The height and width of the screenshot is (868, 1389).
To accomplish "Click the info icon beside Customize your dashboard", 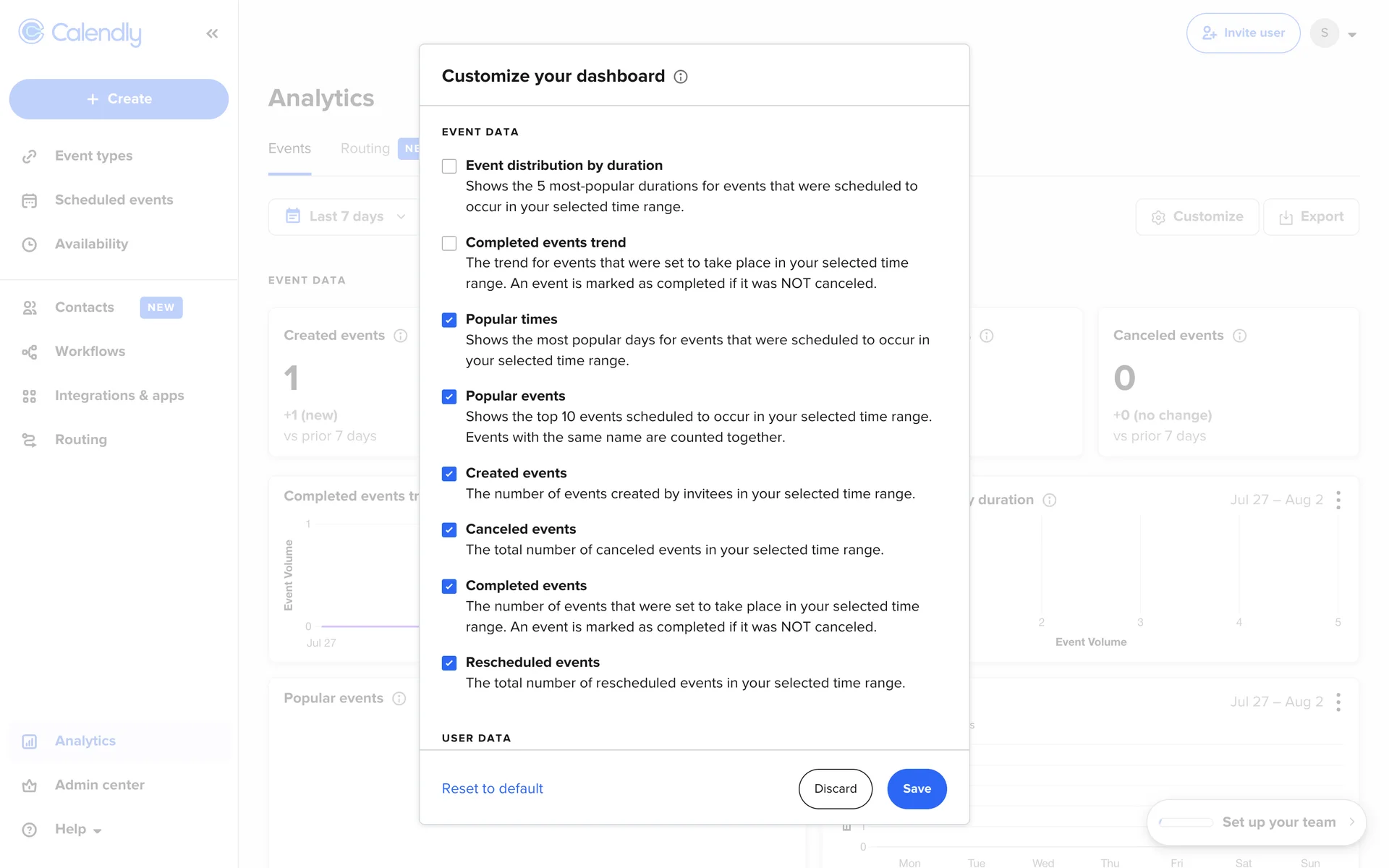I will click(x=681, y=77).
